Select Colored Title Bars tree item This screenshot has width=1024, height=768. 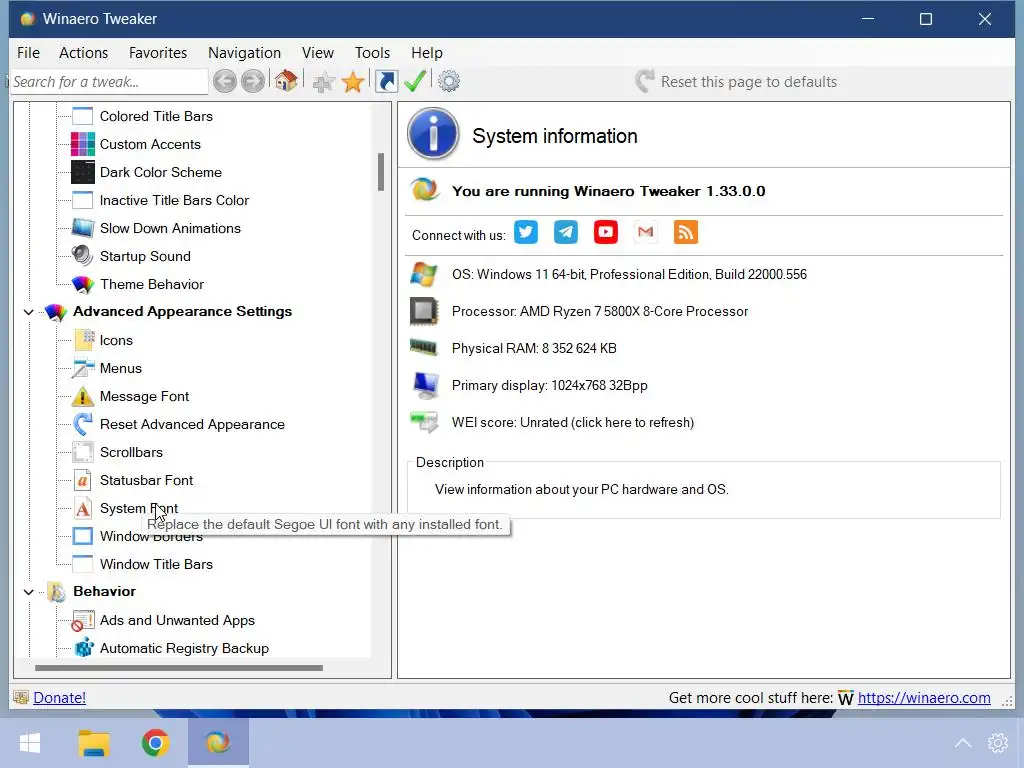pyautogui.click(x=156, y=116)
